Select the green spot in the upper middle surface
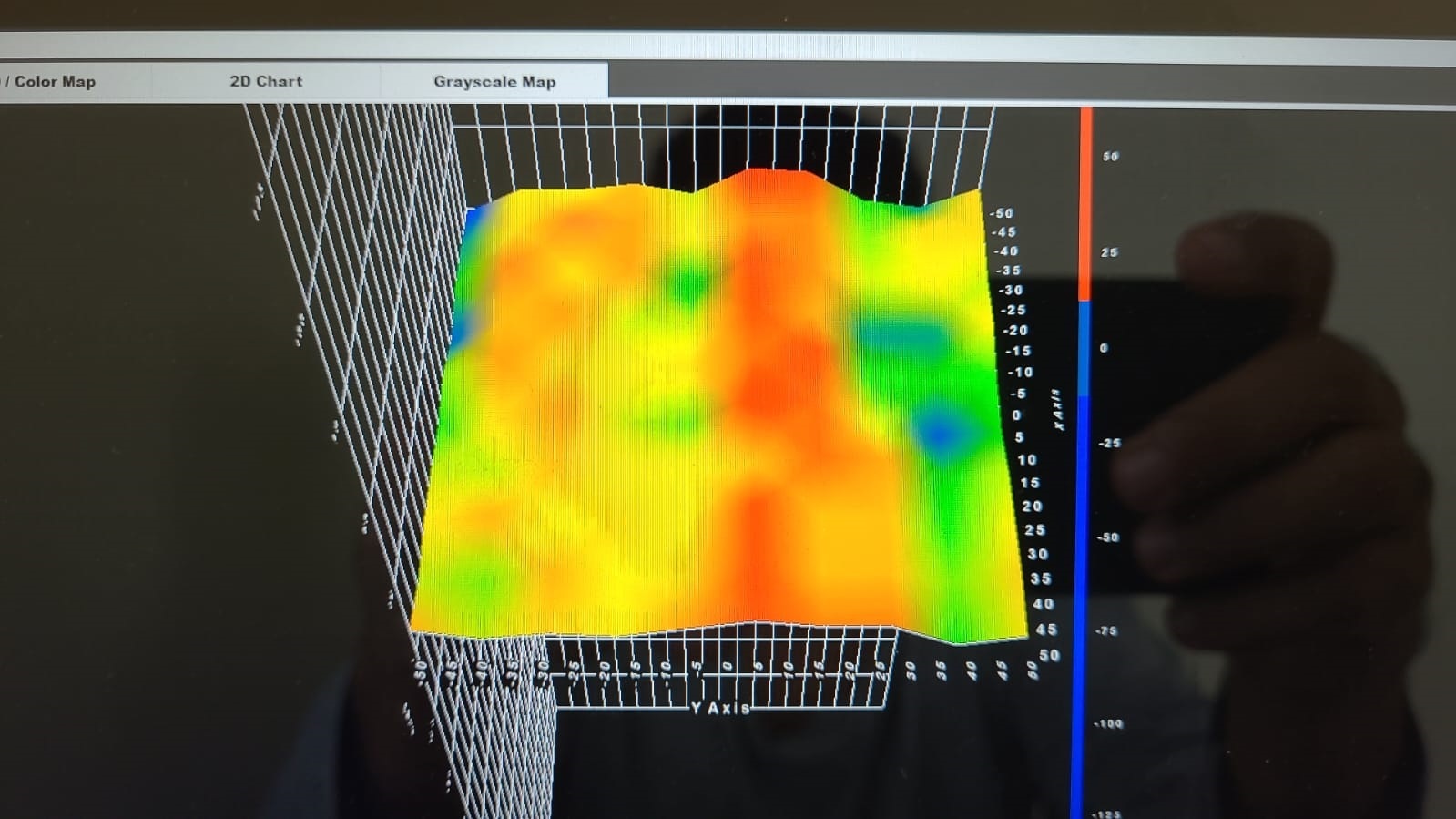Screen dimensions: 1456x819 coord(687,284)
